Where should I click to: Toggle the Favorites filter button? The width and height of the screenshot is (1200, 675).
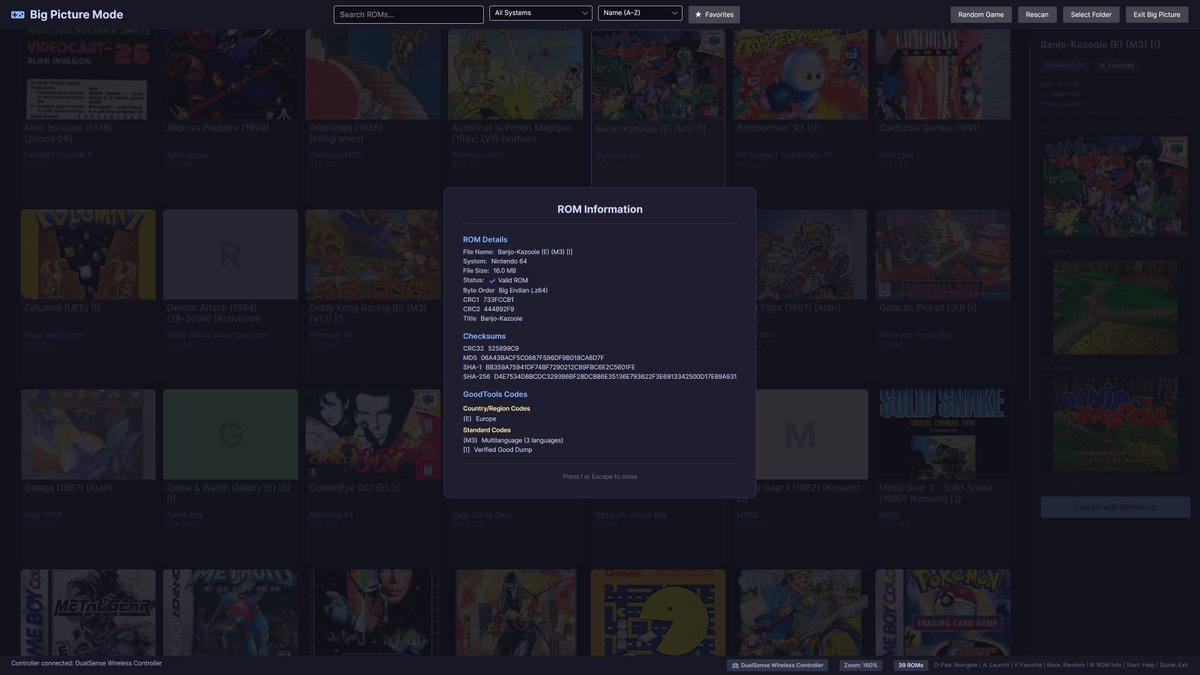(x=714, y=14)
